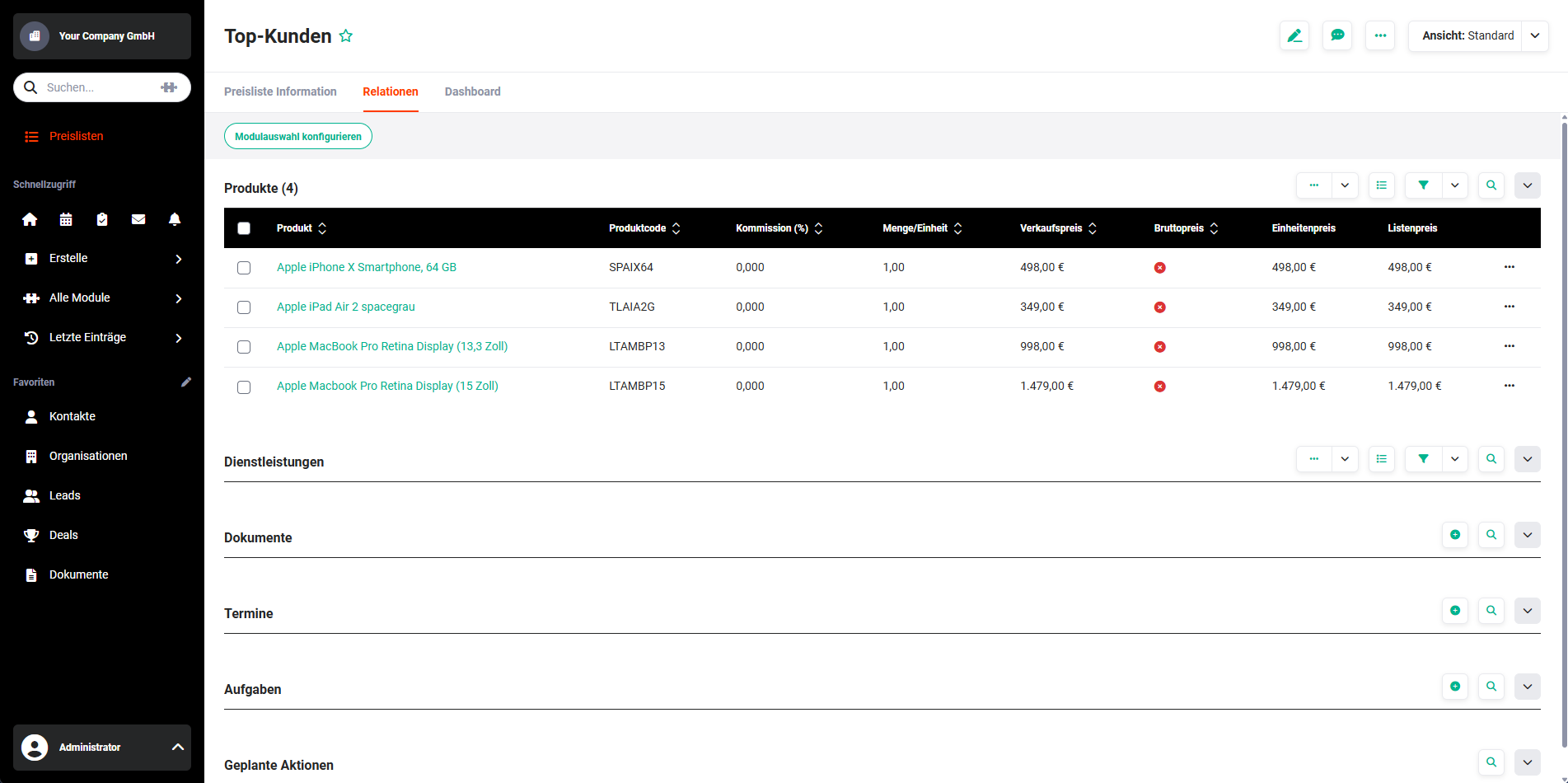Open the home icon in Schnellzugriff
Viewport: 1568px width, 783px height.
pyautogui.click(x=30, y=219)
